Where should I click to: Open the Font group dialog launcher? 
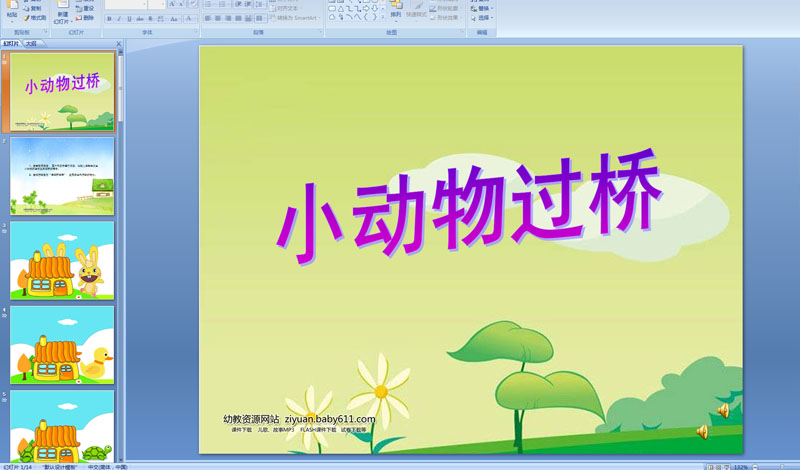click(195, 32)
